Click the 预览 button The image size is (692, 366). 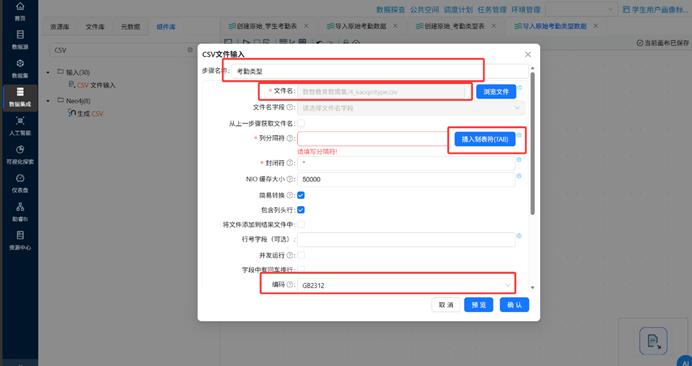478,305
